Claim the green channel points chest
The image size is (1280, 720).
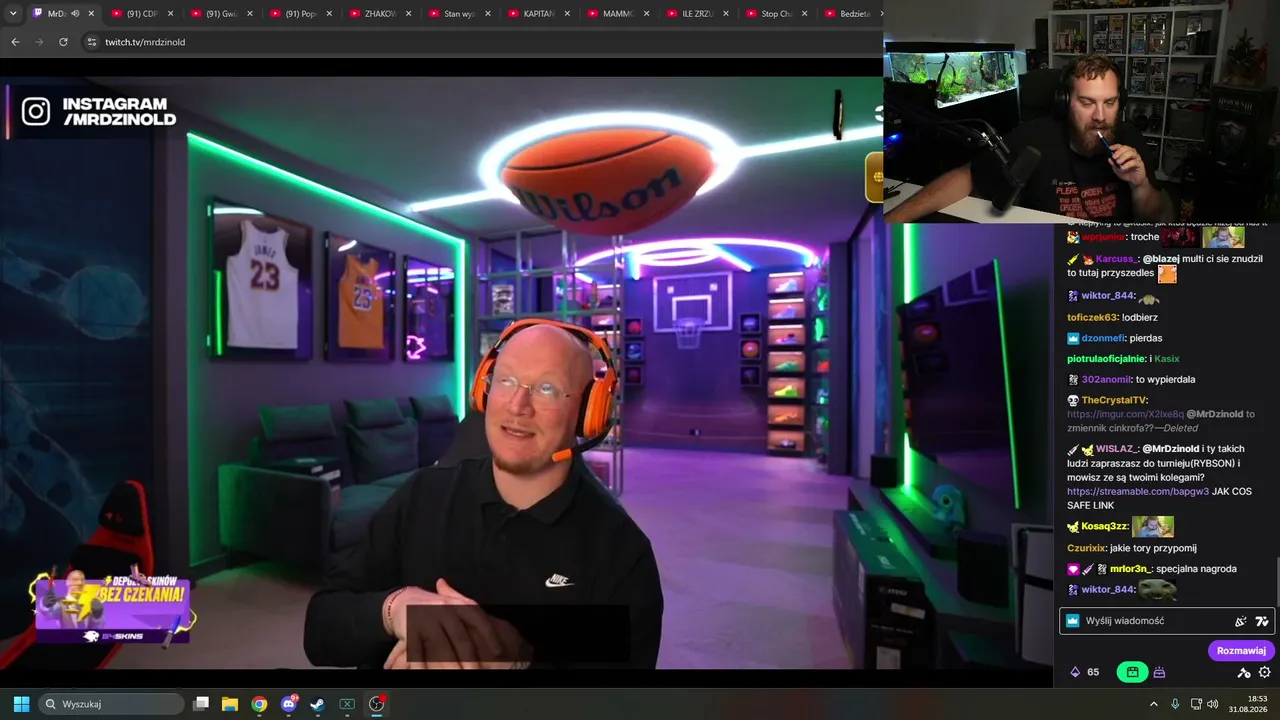1132,672
